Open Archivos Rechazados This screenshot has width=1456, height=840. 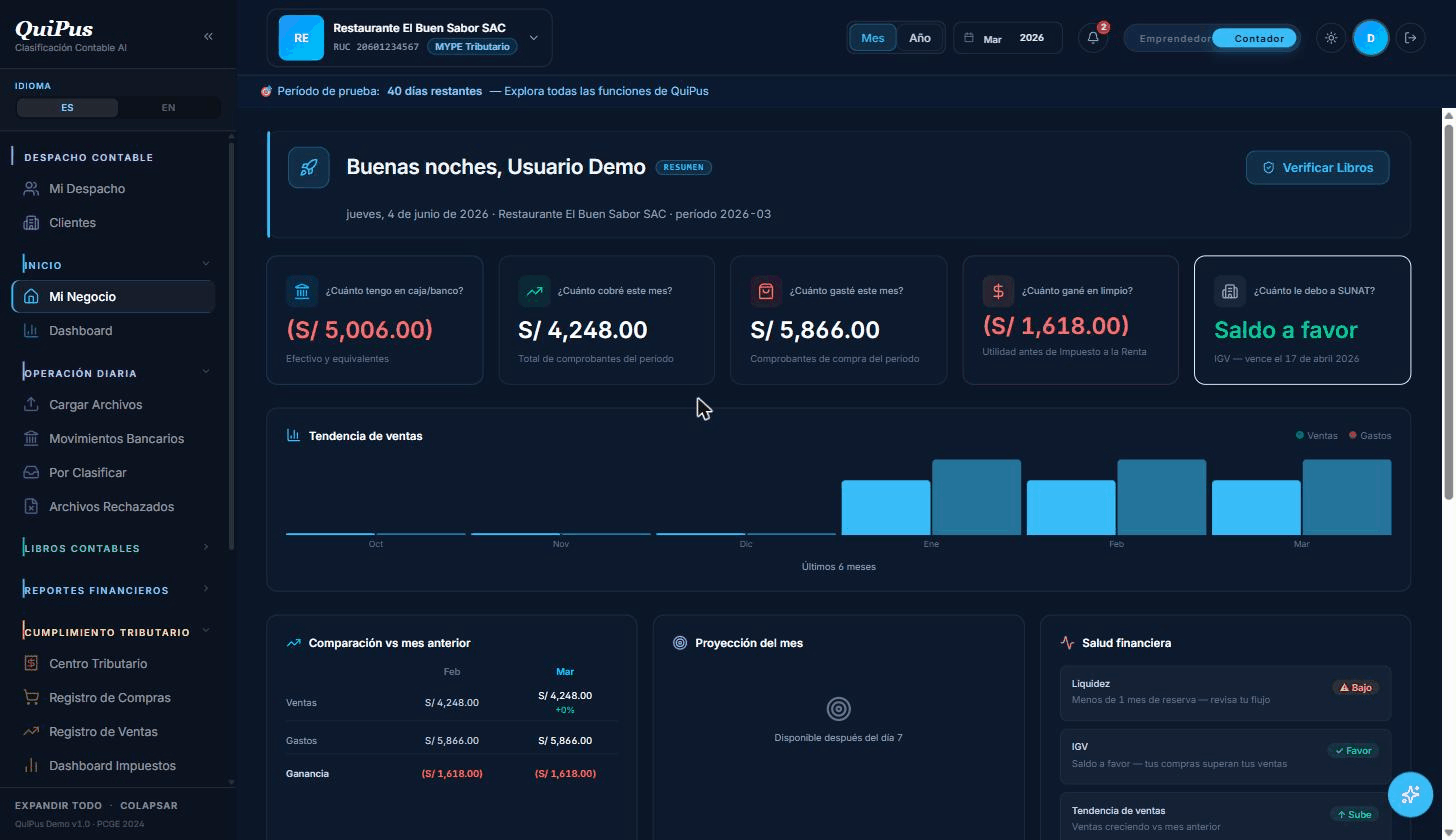click(x=113, y=507)
